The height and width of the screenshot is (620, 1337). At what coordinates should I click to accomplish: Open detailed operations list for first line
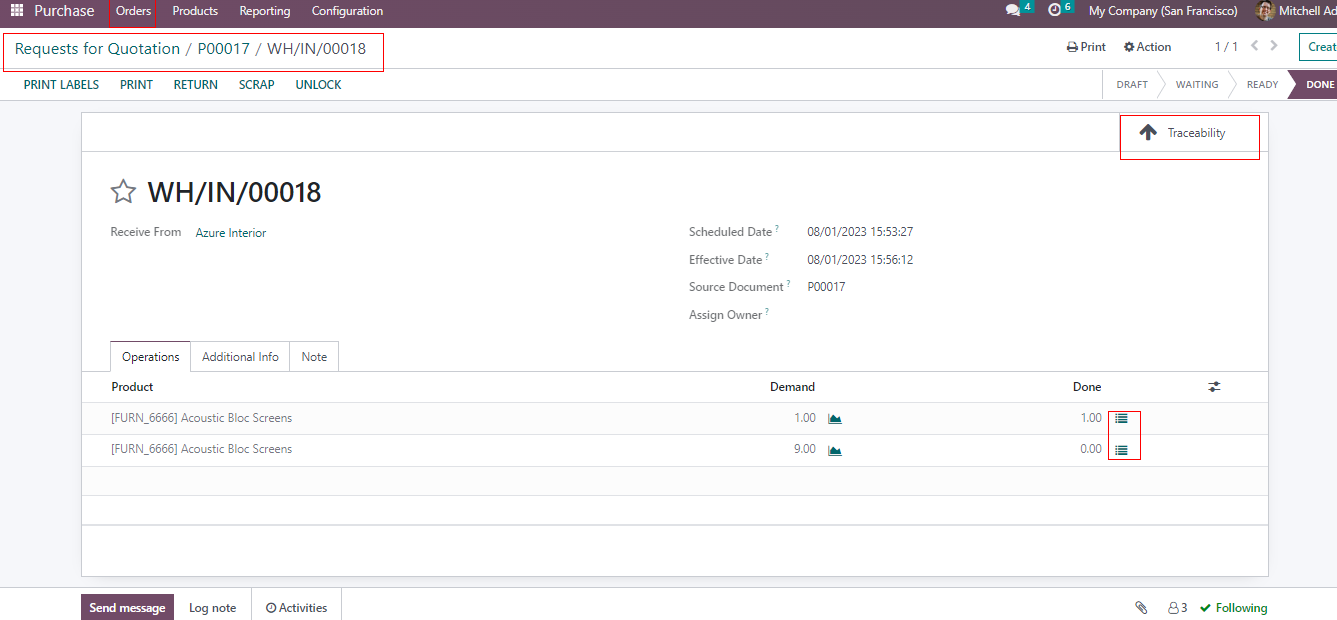1121,419
